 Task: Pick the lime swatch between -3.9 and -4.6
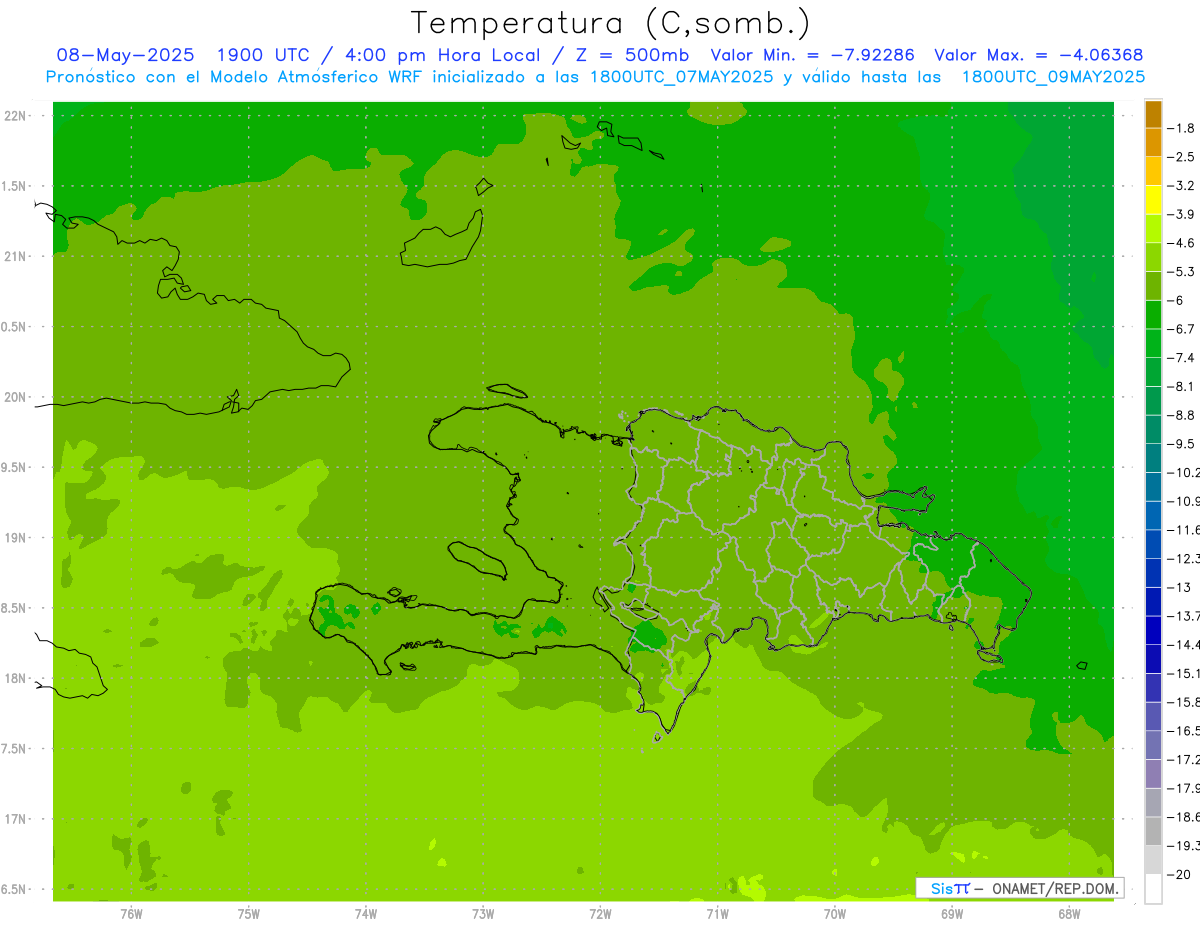(1153, 229)
